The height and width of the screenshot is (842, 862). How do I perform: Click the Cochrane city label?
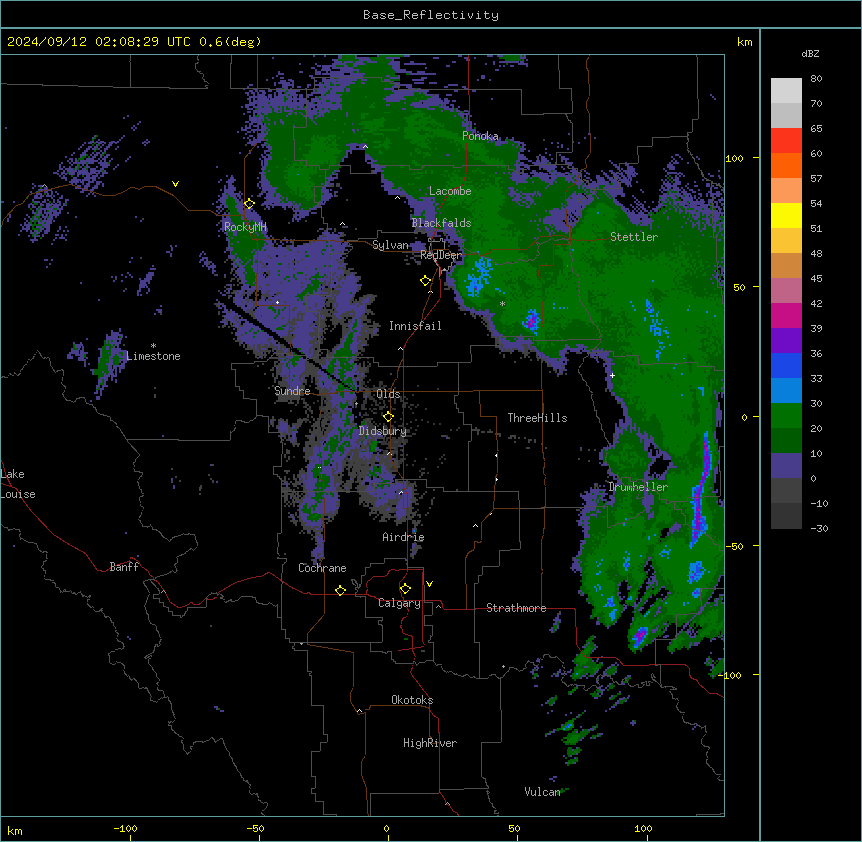[322, 568]
